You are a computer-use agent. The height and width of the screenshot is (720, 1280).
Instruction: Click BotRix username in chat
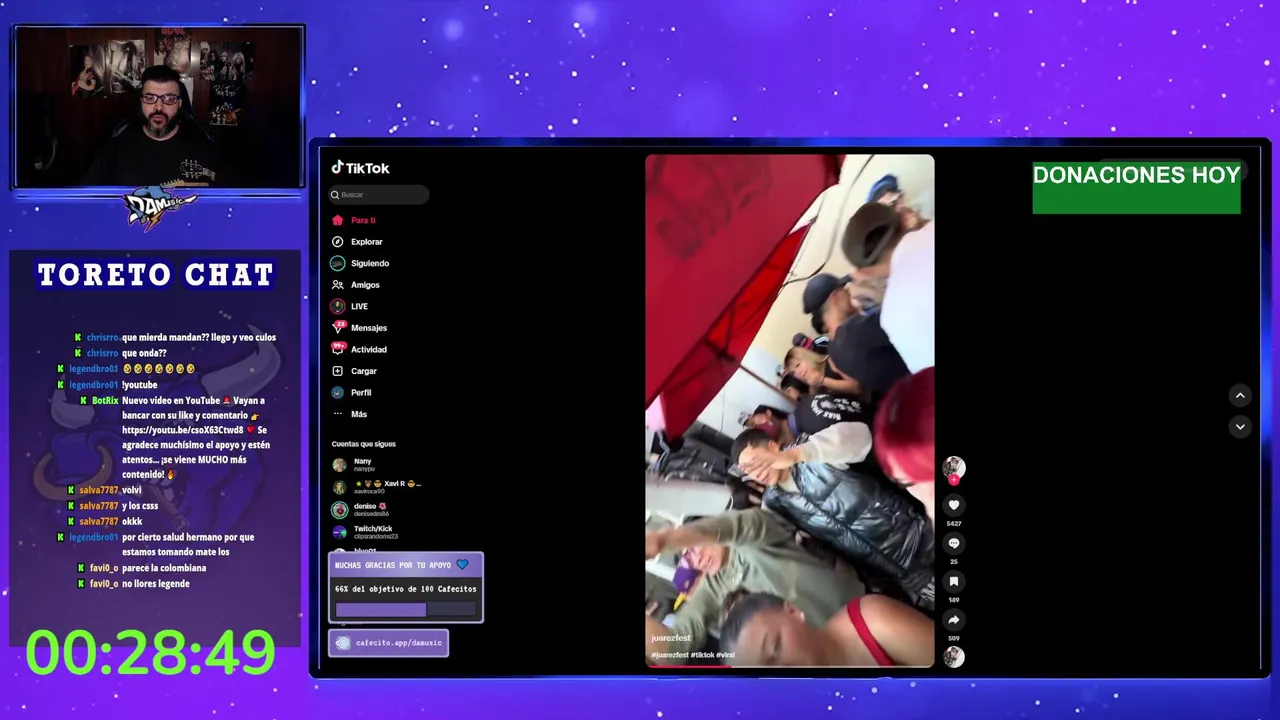105,400
